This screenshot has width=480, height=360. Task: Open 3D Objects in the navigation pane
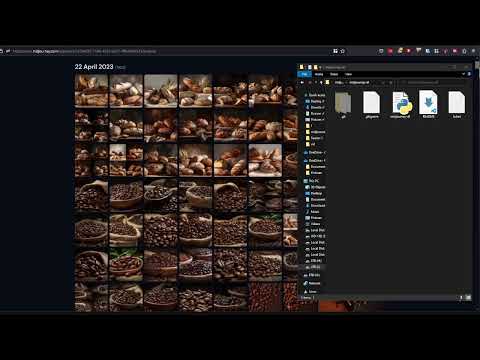pyautogui.click(x=315, y=187)
